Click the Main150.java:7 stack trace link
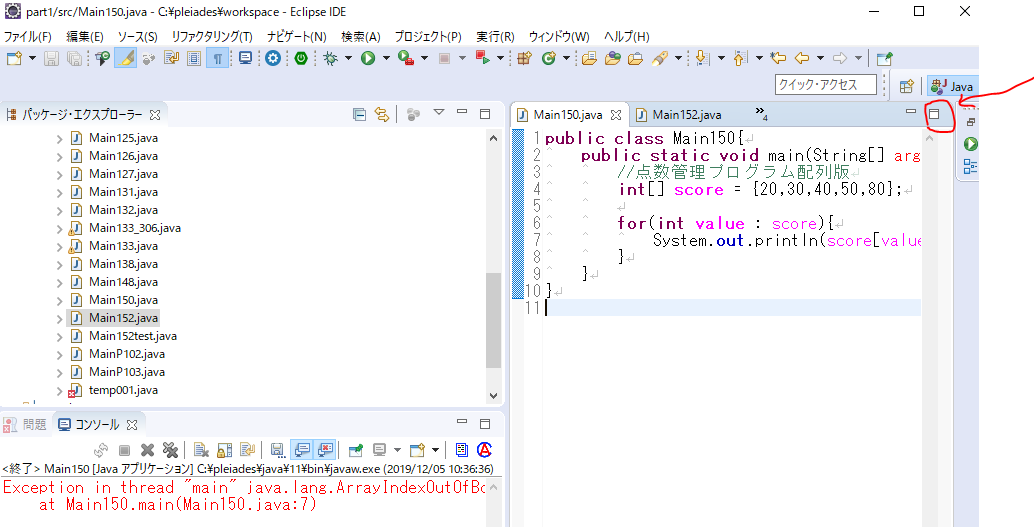Screen dimensions: 1034x527 (x=249, y=505)
